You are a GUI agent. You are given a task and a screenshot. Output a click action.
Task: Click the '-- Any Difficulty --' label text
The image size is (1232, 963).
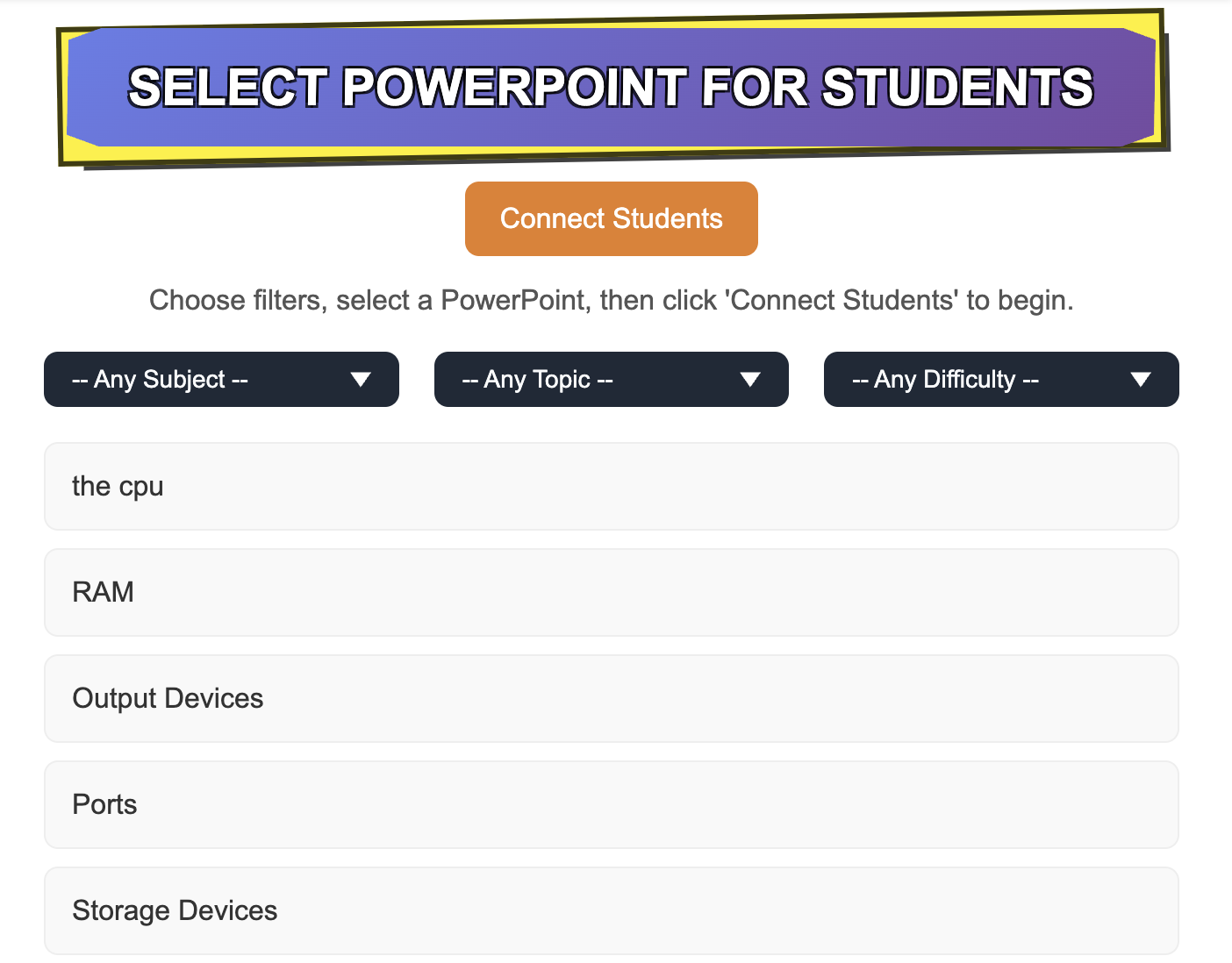tap(945, 379)
